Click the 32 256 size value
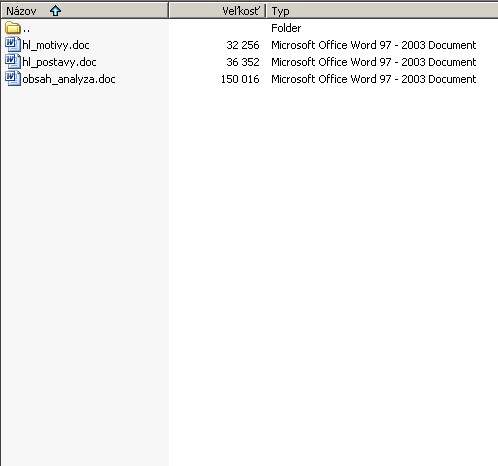This screenshot has width=498, height=466. point(243,45)
